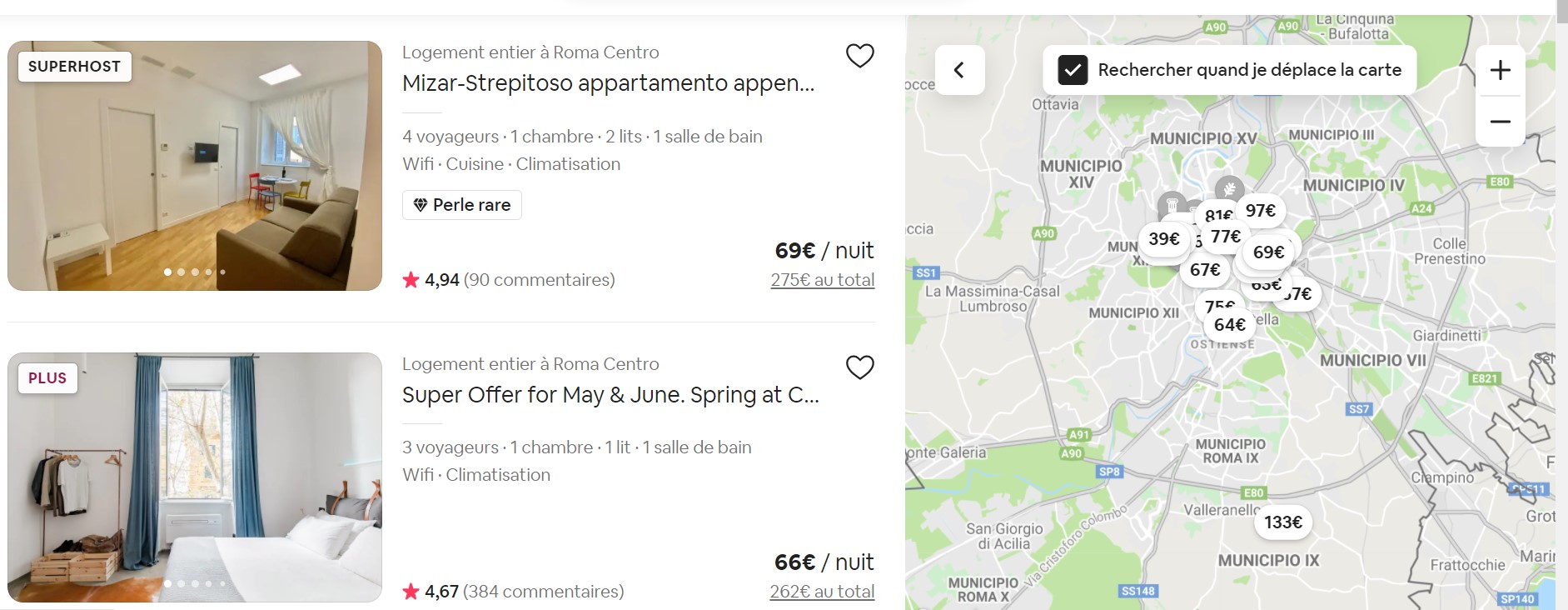Screen dimensions: 1568x610
Task: Click the 133€ price pin on map
Action: pyautogui.click(x=1282, y=522)
